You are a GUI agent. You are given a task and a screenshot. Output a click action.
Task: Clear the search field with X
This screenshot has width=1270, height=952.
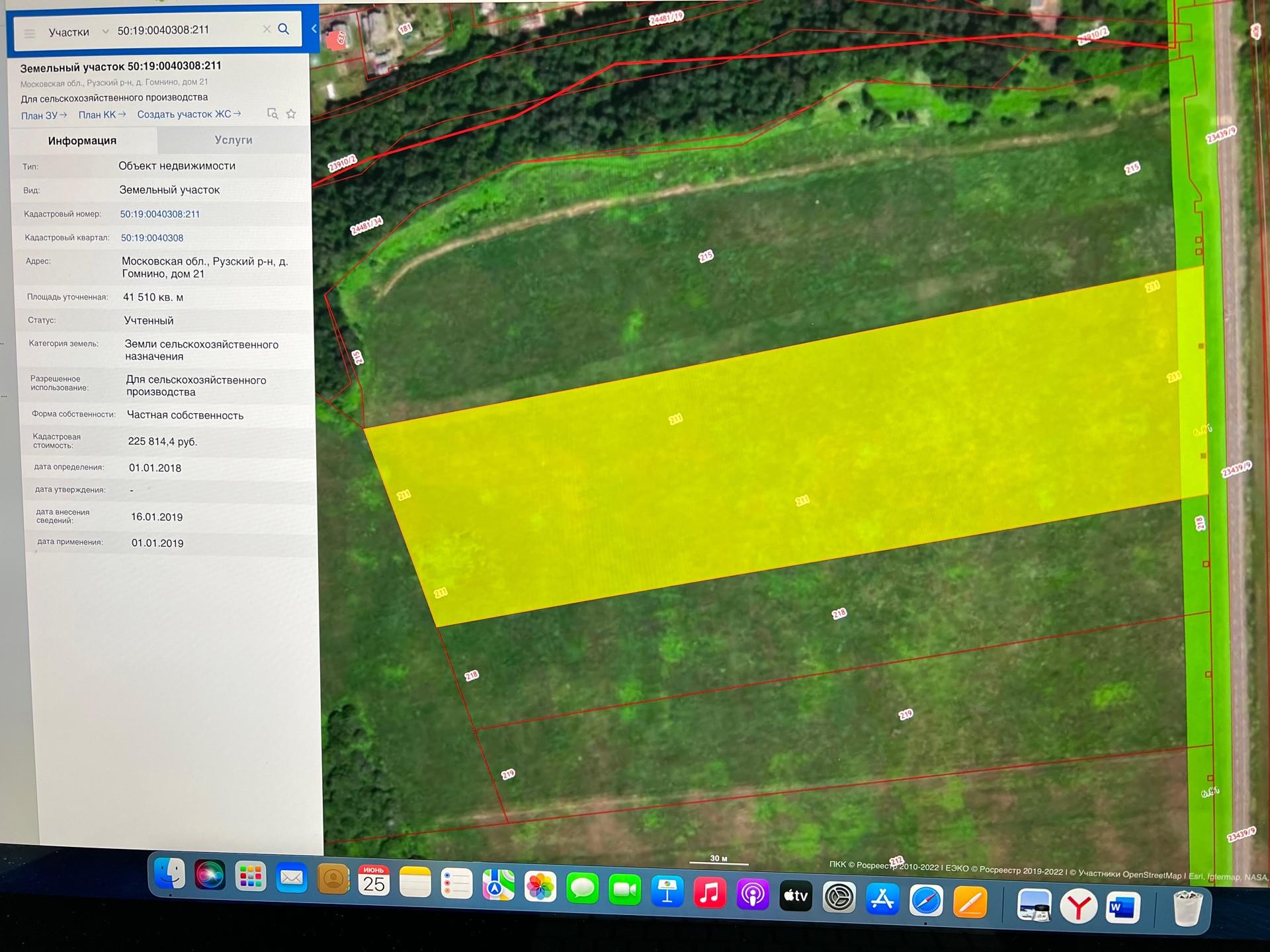tap(267, 29)
